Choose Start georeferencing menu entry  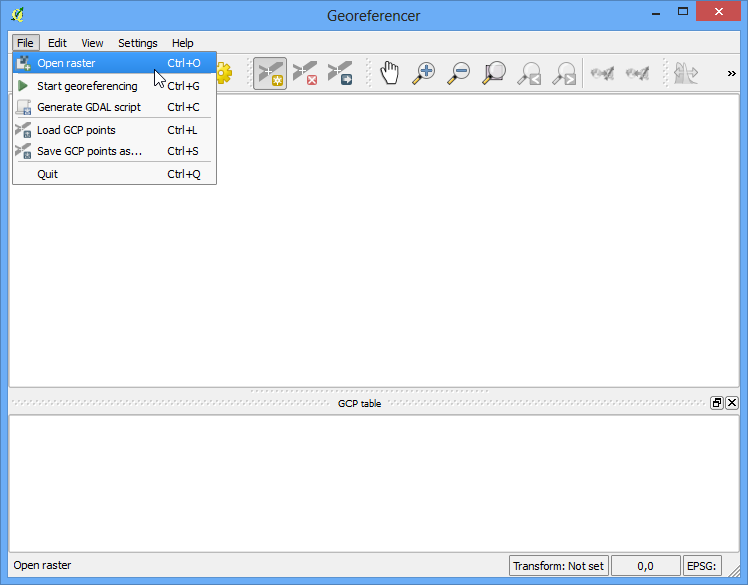[114, 86]
